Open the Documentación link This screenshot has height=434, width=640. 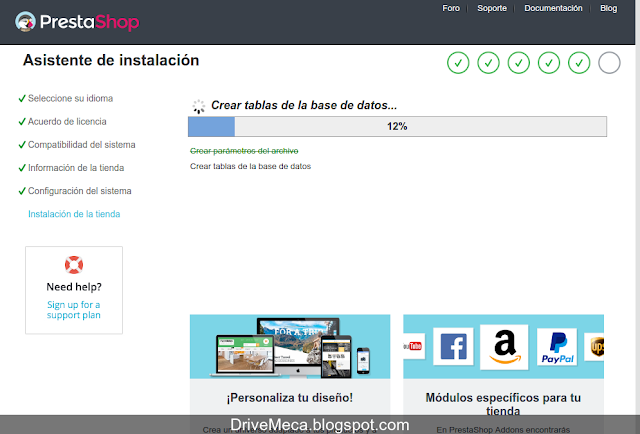click(553, 8)
